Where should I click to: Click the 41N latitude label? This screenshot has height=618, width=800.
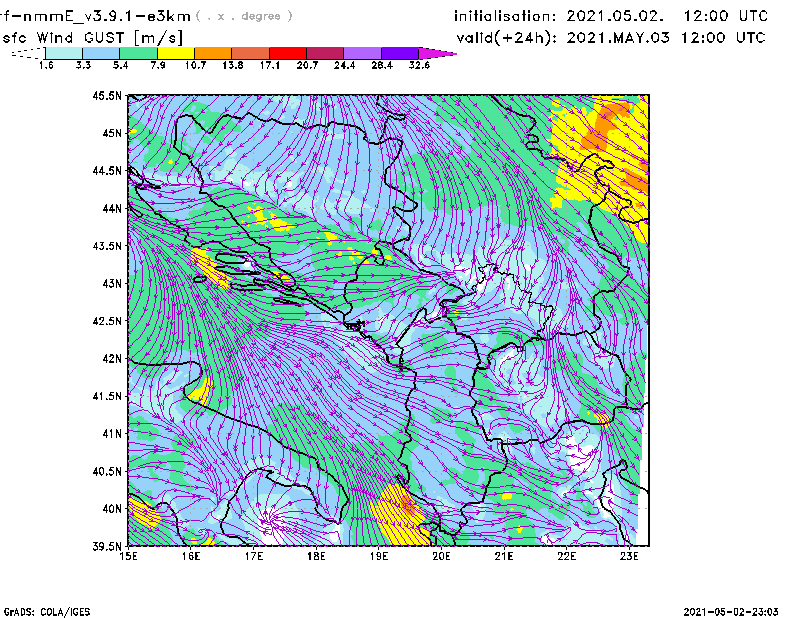112,434
